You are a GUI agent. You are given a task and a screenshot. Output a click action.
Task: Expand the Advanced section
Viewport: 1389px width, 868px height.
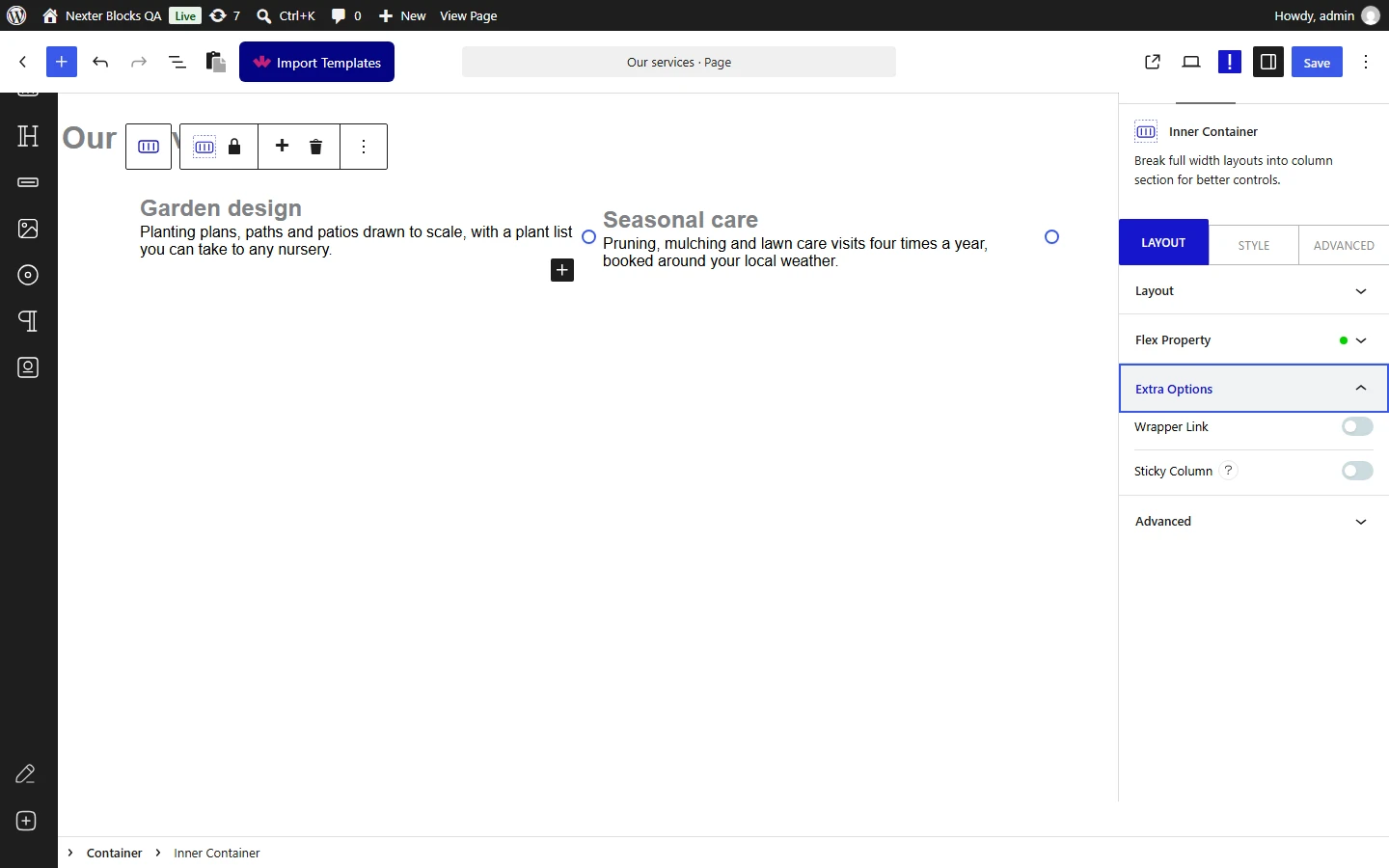pos(1254,522)
